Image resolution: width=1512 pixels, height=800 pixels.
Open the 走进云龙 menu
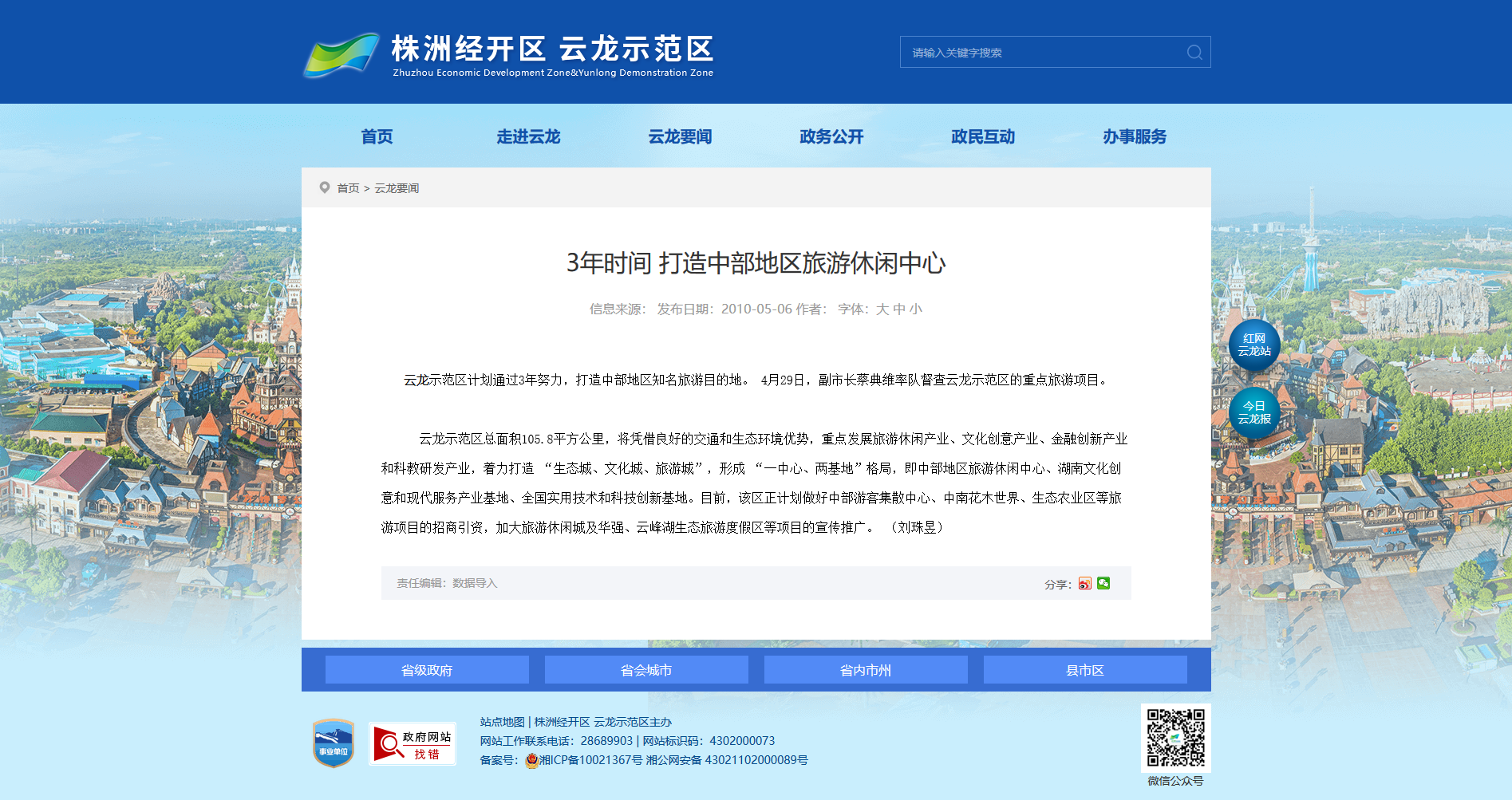pyautogui.click(x=528, y=137)
